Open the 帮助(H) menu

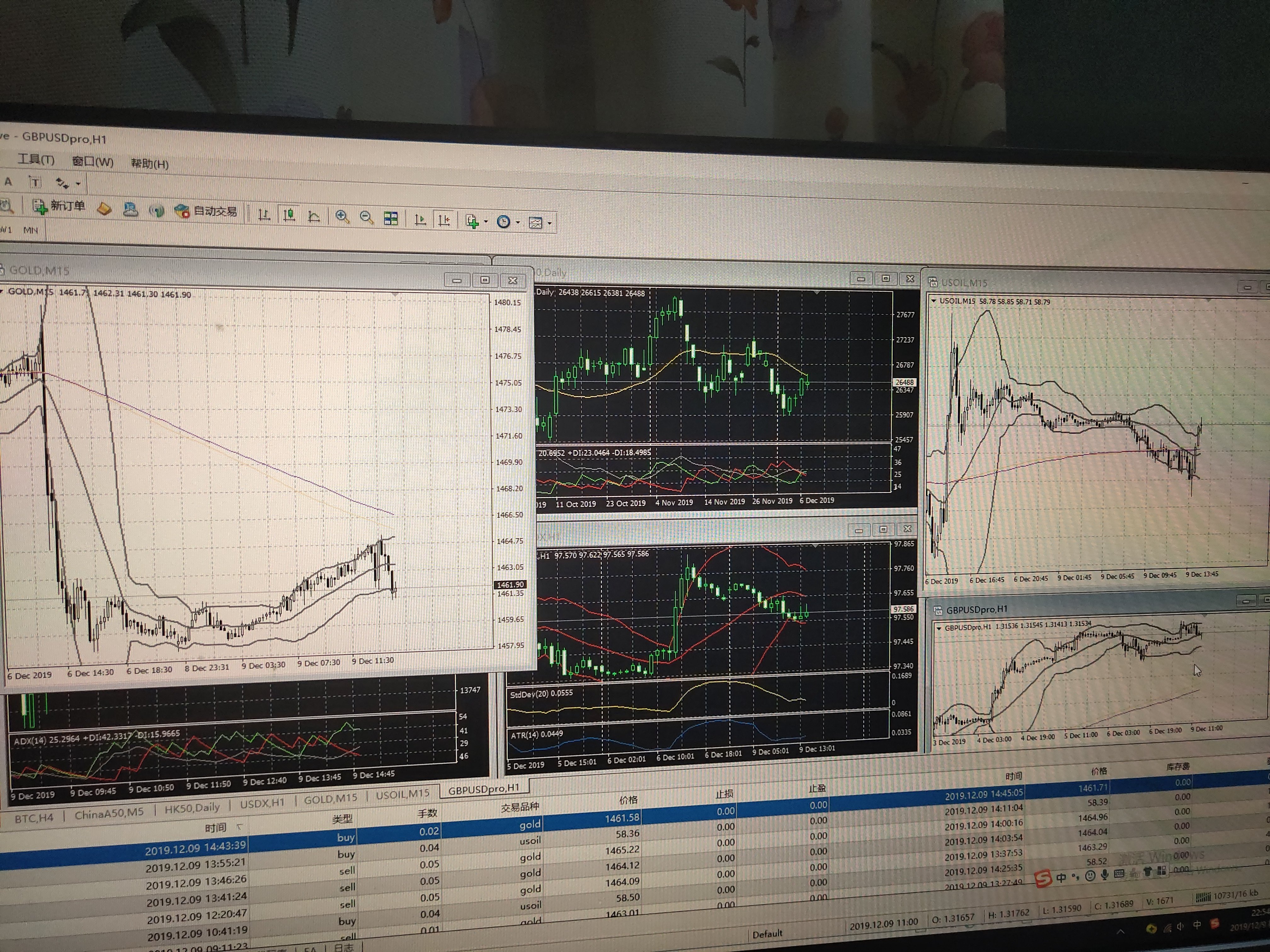(150, 163)
